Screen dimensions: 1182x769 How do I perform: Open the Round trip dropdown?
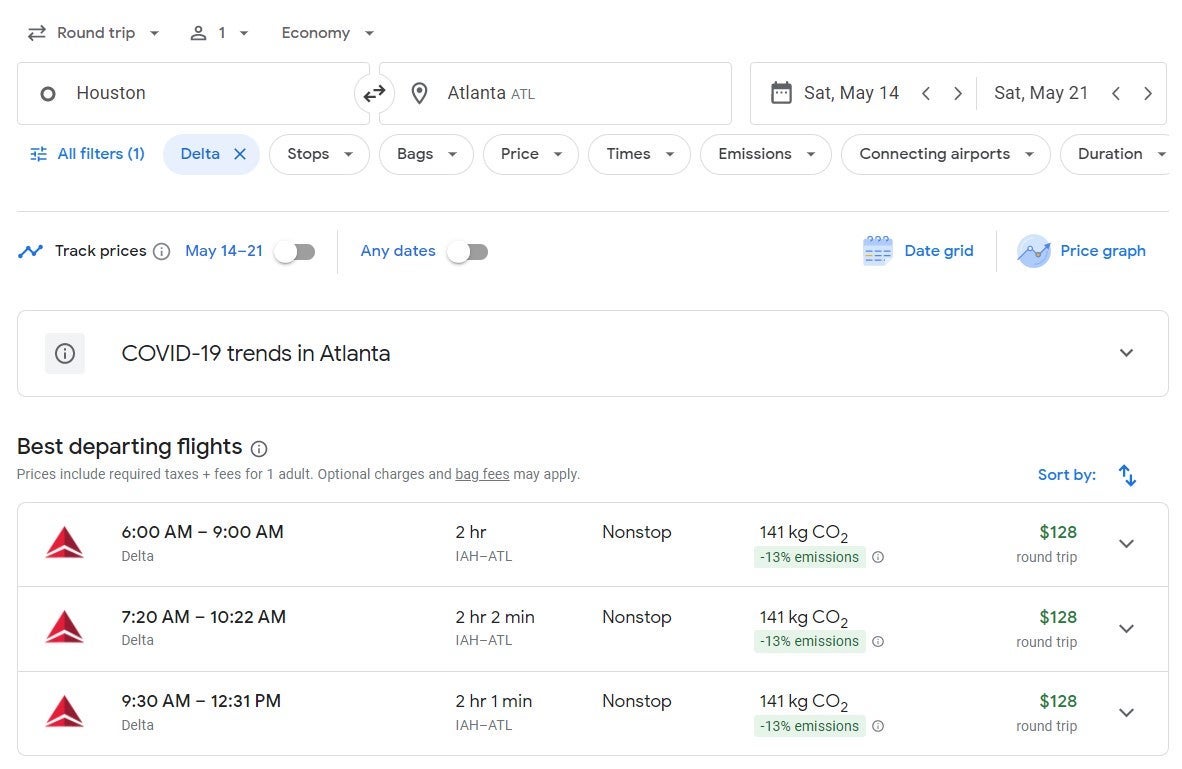point(93,33)
